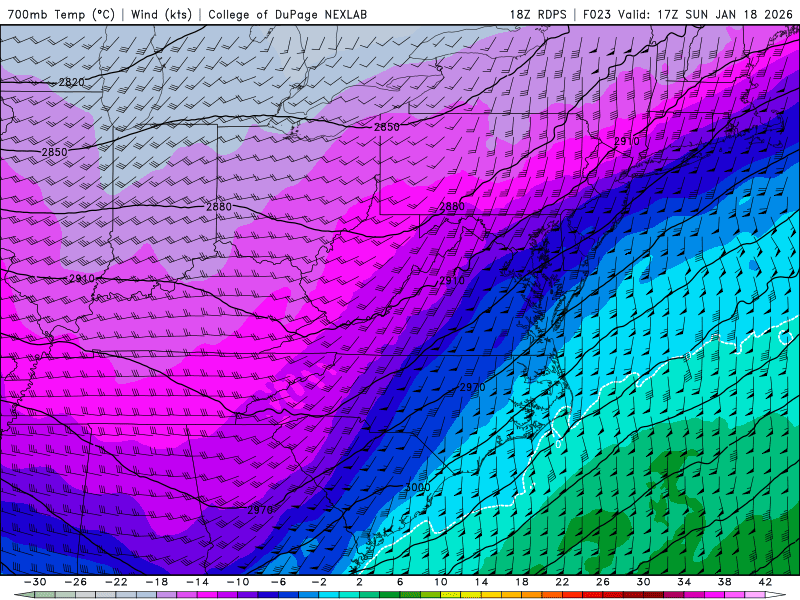Click the 'F023' forecast hour label
This screenshot has height=600, width=800.
click(596, 14)
